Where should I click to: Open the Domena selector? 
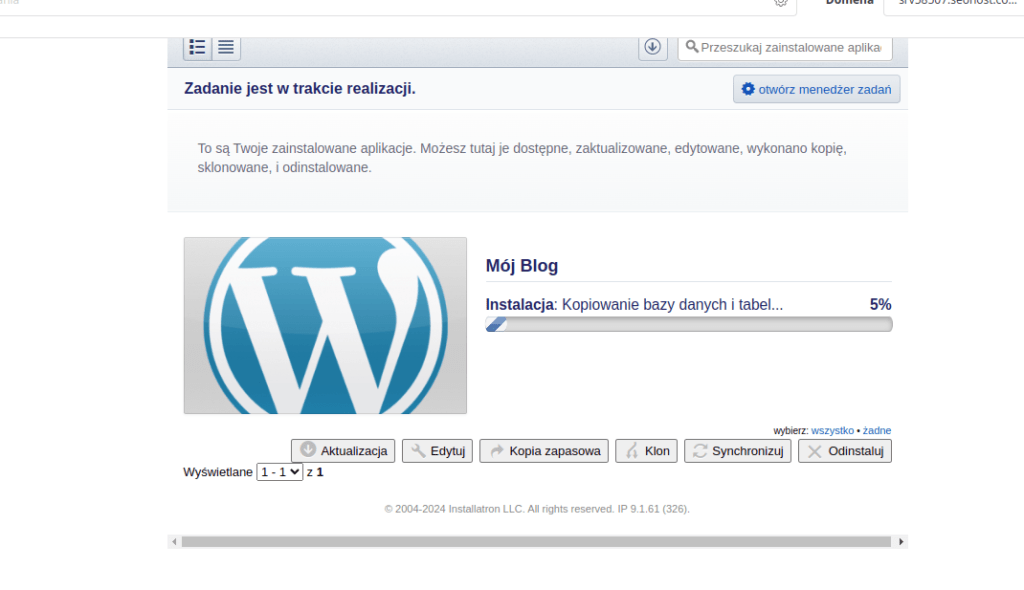click(849, 4)
